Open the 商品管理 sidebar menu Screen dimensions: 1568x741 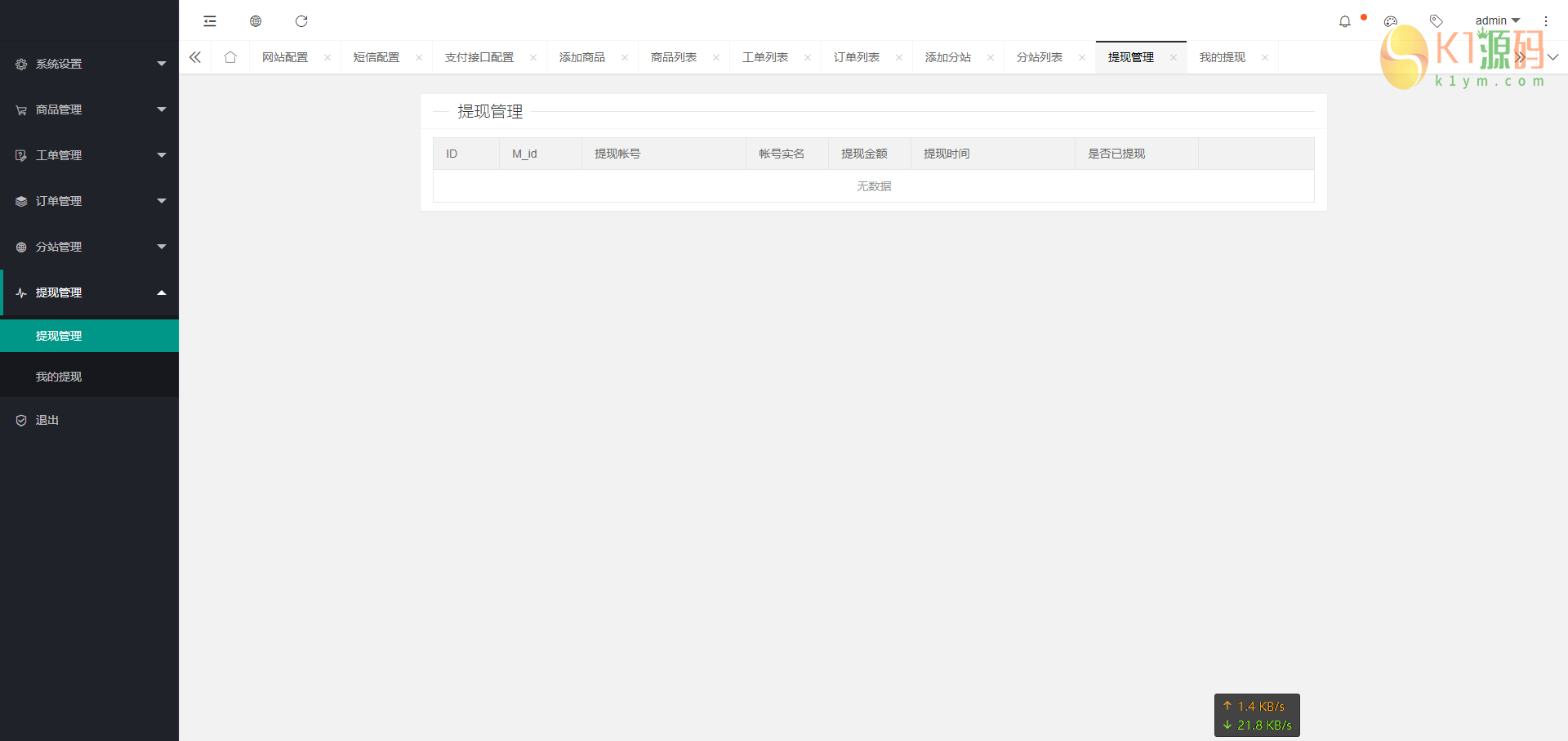coord(89,109)
